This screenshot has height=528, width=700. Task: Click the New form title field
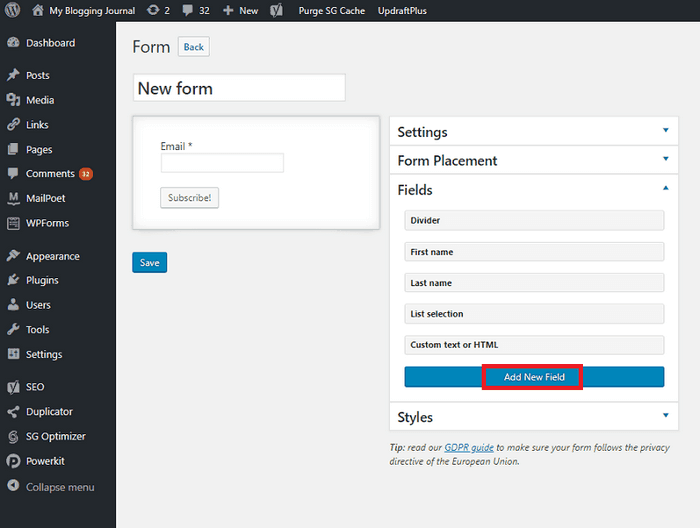coord(239,88)
